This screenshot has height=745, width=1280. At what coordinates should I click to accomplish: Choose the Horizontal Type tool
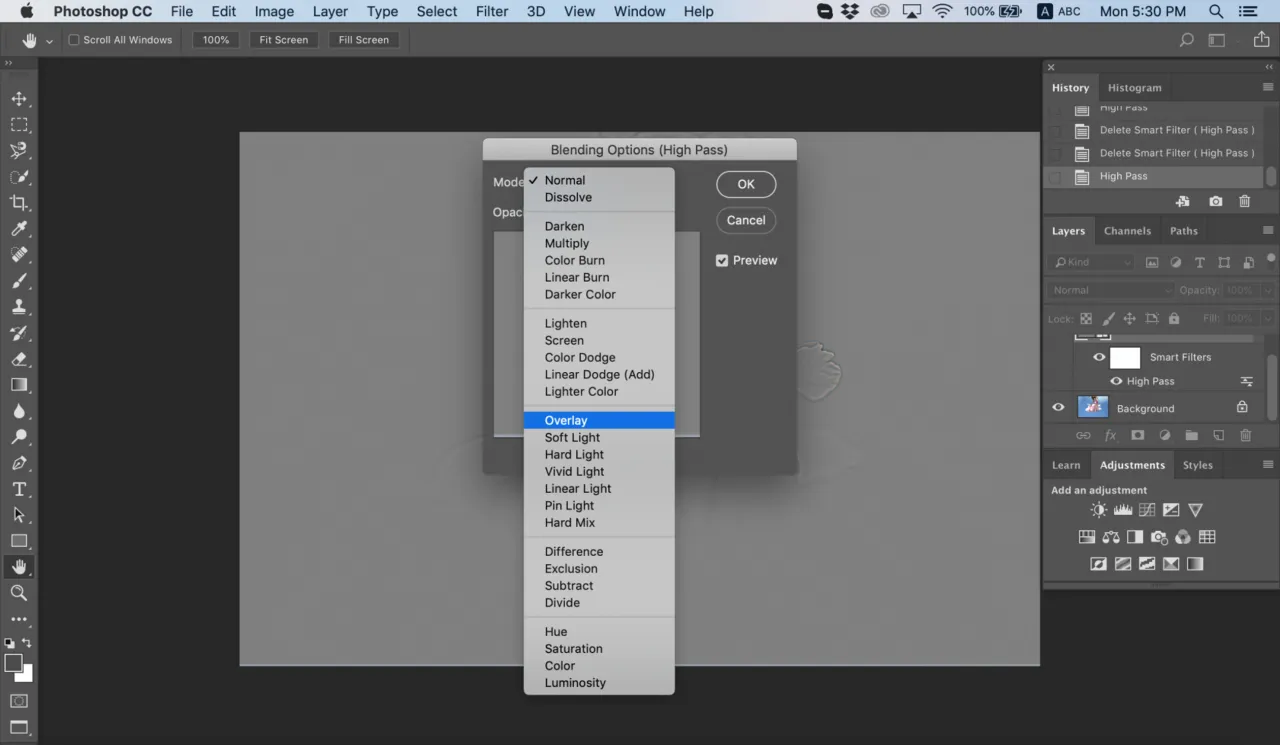pos(20,489)
